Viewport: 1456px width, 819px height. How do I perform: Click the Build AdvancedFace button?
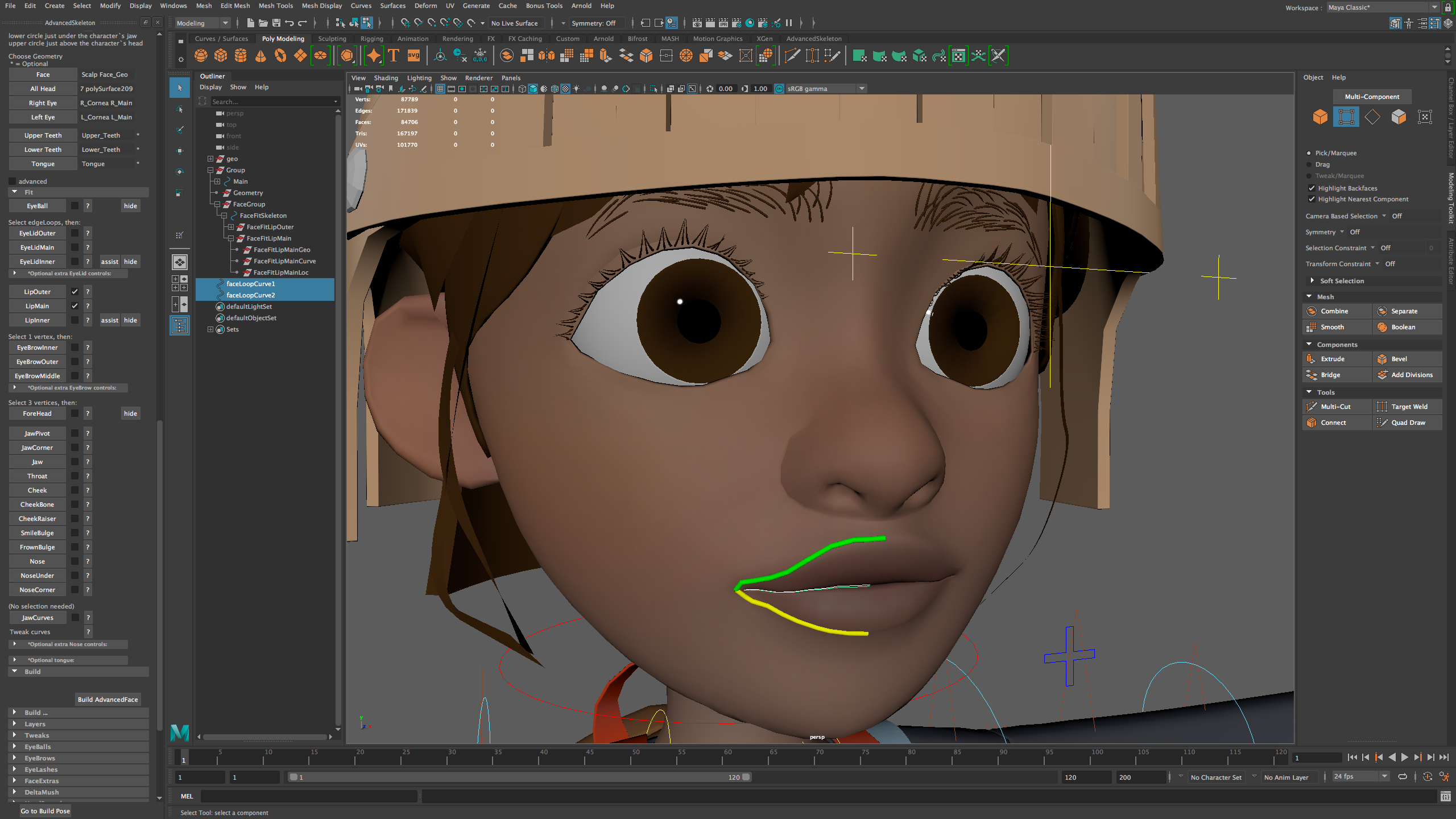coord(108,700)
